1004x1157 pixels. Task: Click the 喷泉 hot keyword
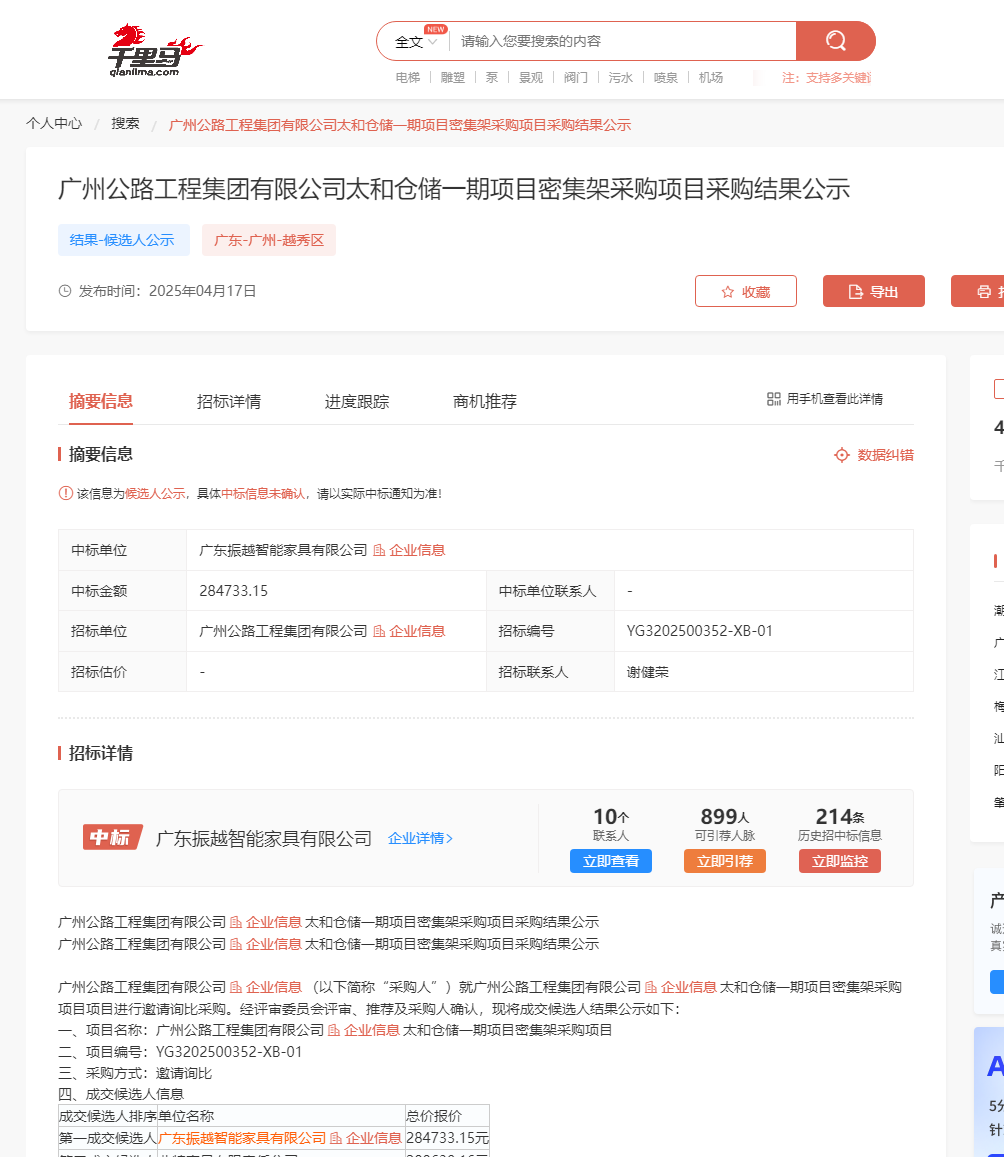tap(666, 77)
